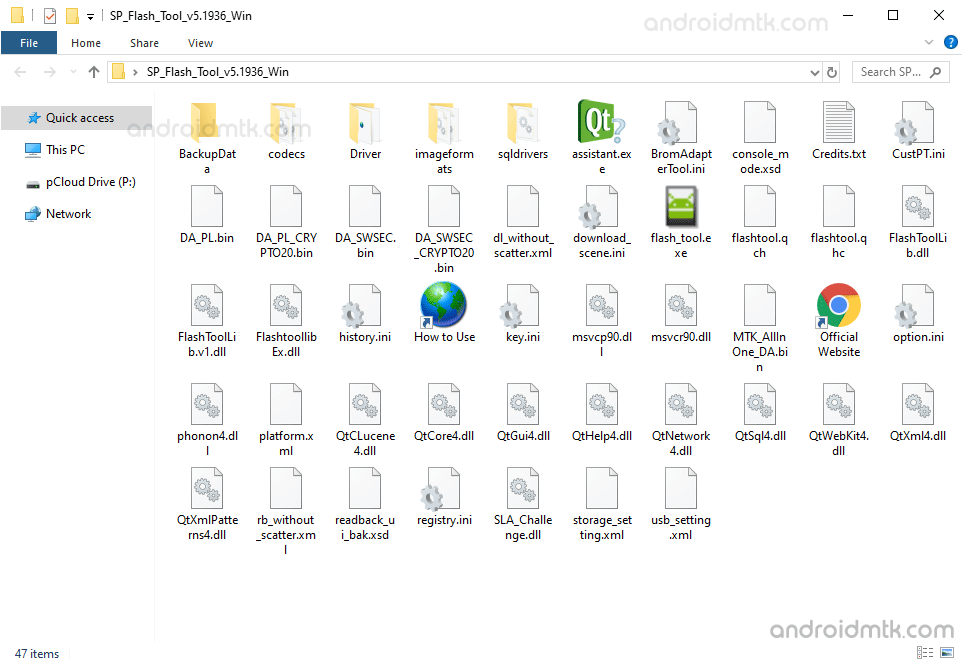Select the key.ini file icon
Screen dimensions: 963x666
pos(521,306)
